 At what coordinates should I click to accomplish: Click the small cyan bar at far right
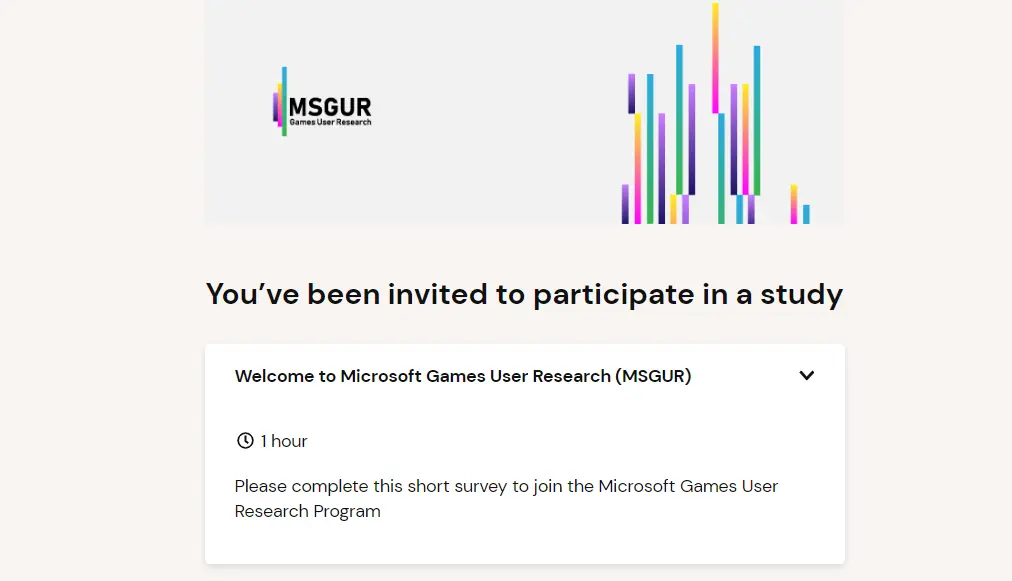(x=806, y=214)
